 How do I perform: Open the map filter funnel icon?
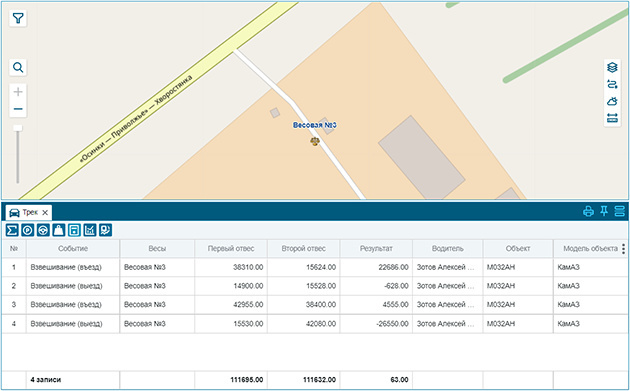pyautogui.click(x=18, y=18)
